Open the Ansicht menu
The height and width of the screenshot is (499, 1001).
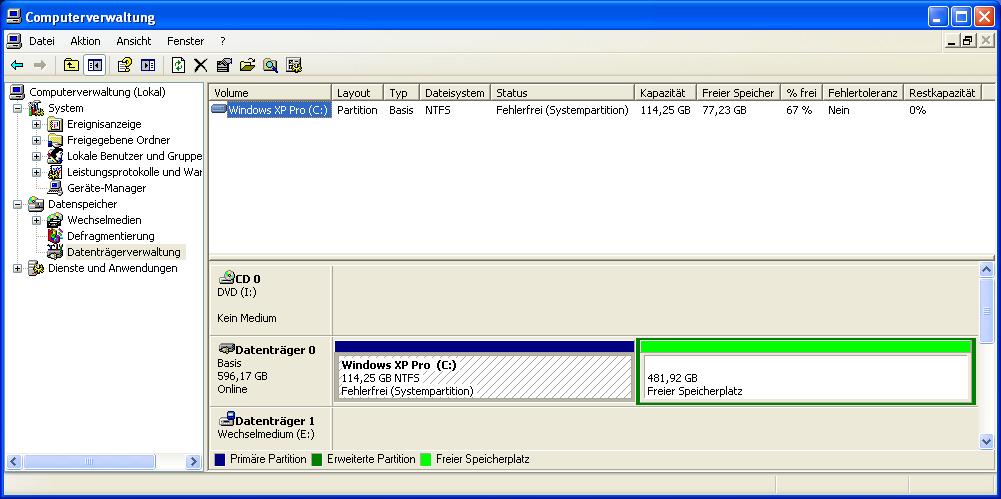point(134,41)
